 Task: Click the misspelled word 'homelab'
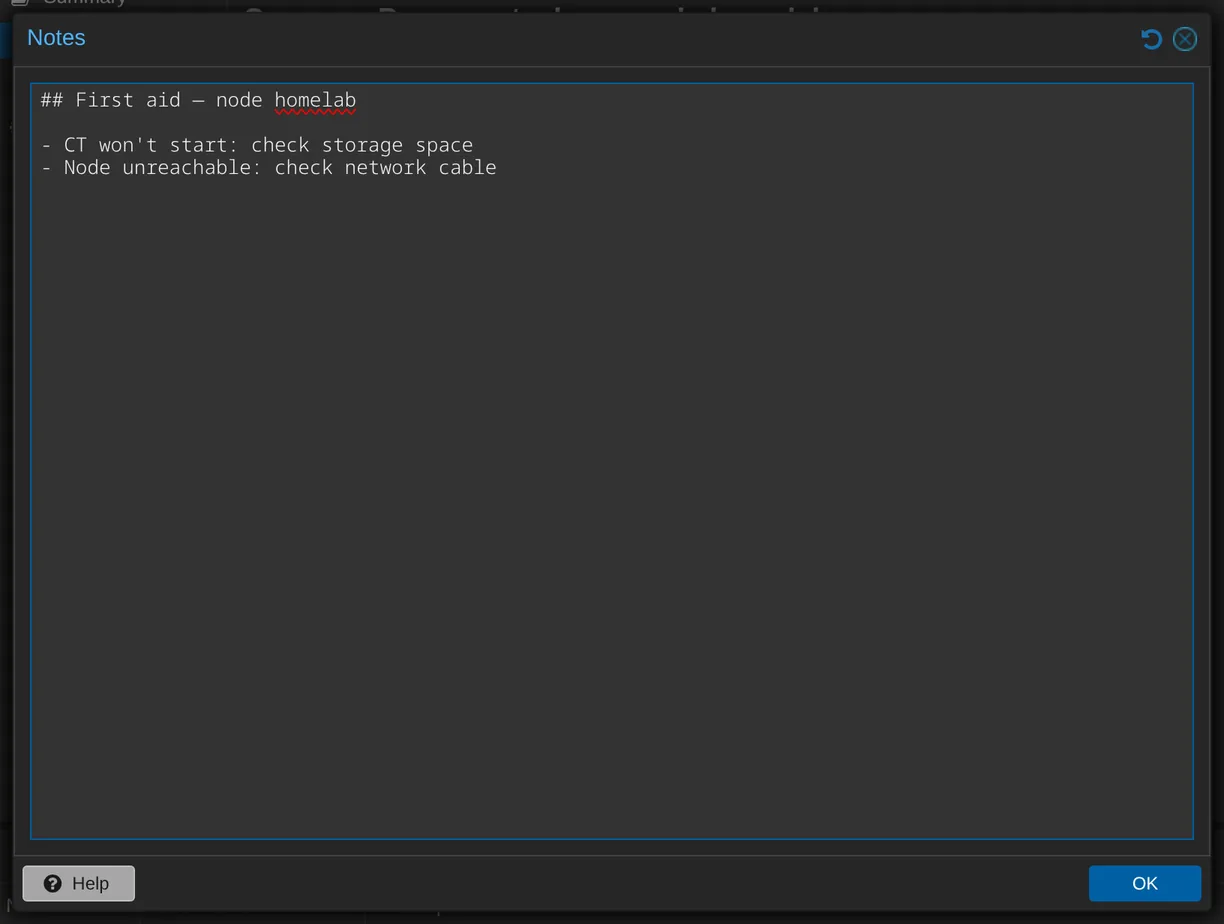pos(315,100)
